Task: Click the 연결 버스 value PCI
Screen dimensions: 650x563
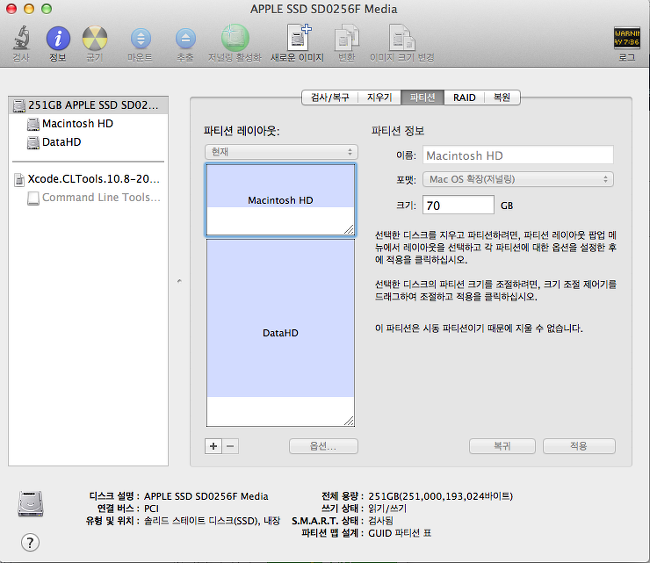Action: [151, 509]
